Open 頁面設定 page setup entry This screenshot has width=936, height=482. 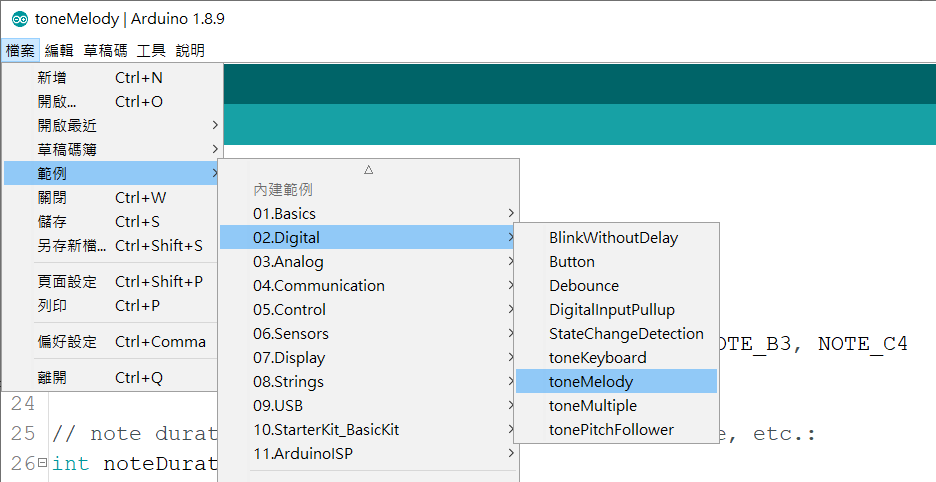112,281
